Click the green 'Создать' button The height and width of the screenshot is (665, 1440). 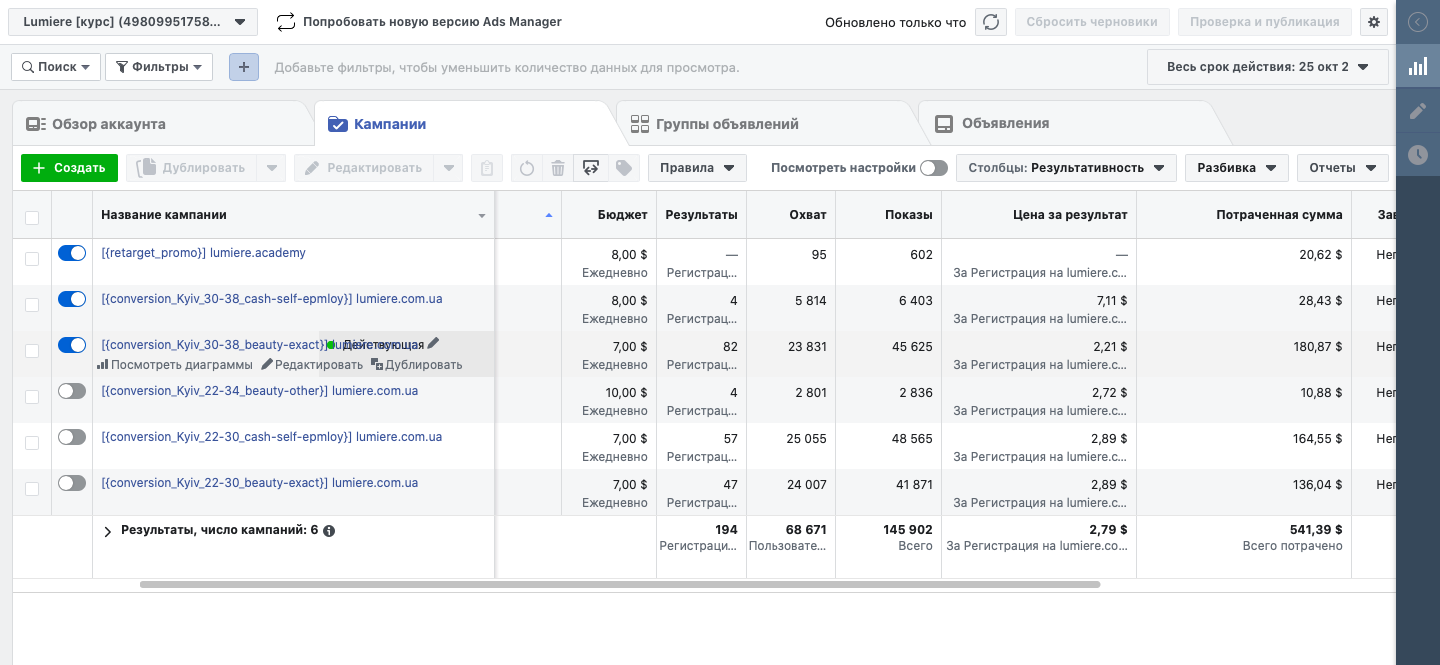point(69,168)
